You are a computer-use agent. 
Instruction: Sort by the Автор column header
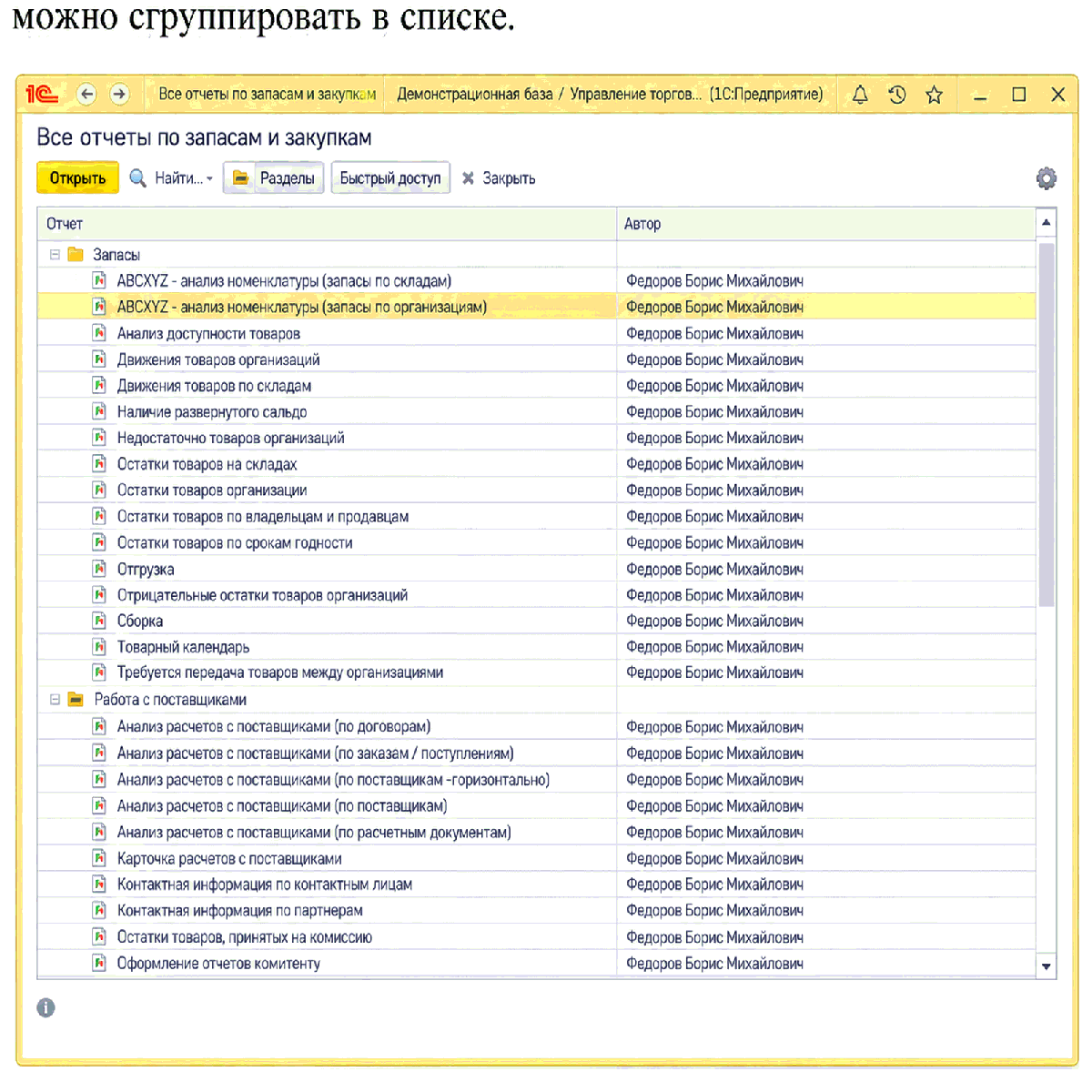click(x=826, y=224)
